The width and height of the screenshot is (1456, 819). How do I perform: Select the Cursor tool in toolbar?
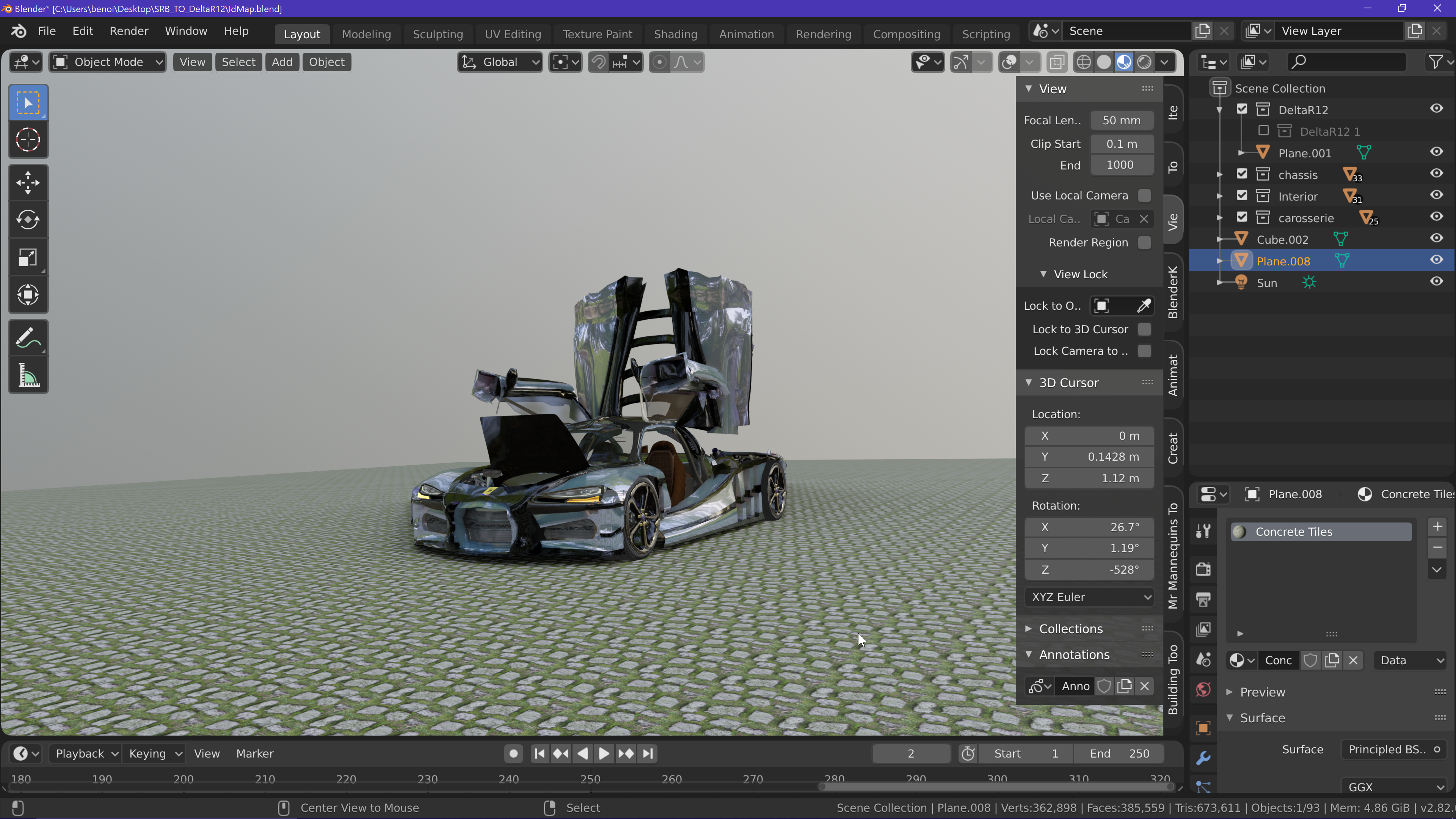point(28,140)
